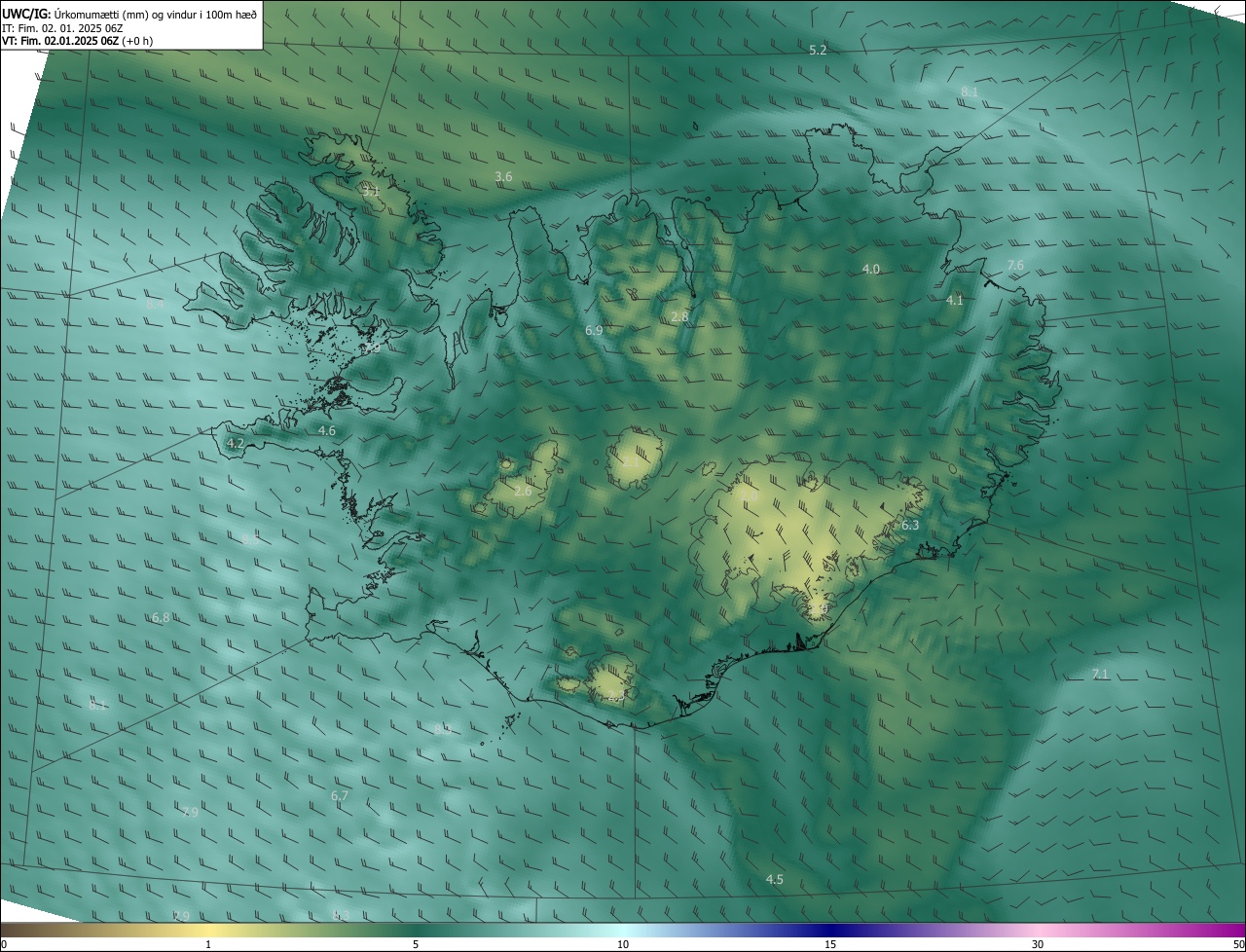
Task: Click the '6.7' value label over the ocean
Action: (x=340, y=795)
